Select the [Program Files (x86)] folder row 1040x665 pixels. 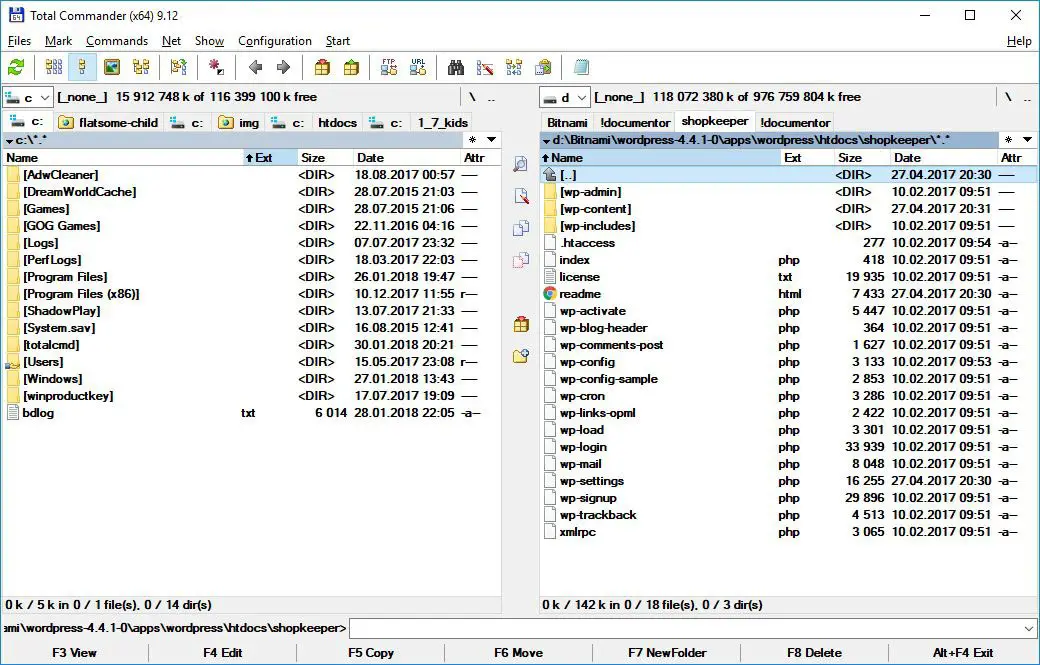252,294
